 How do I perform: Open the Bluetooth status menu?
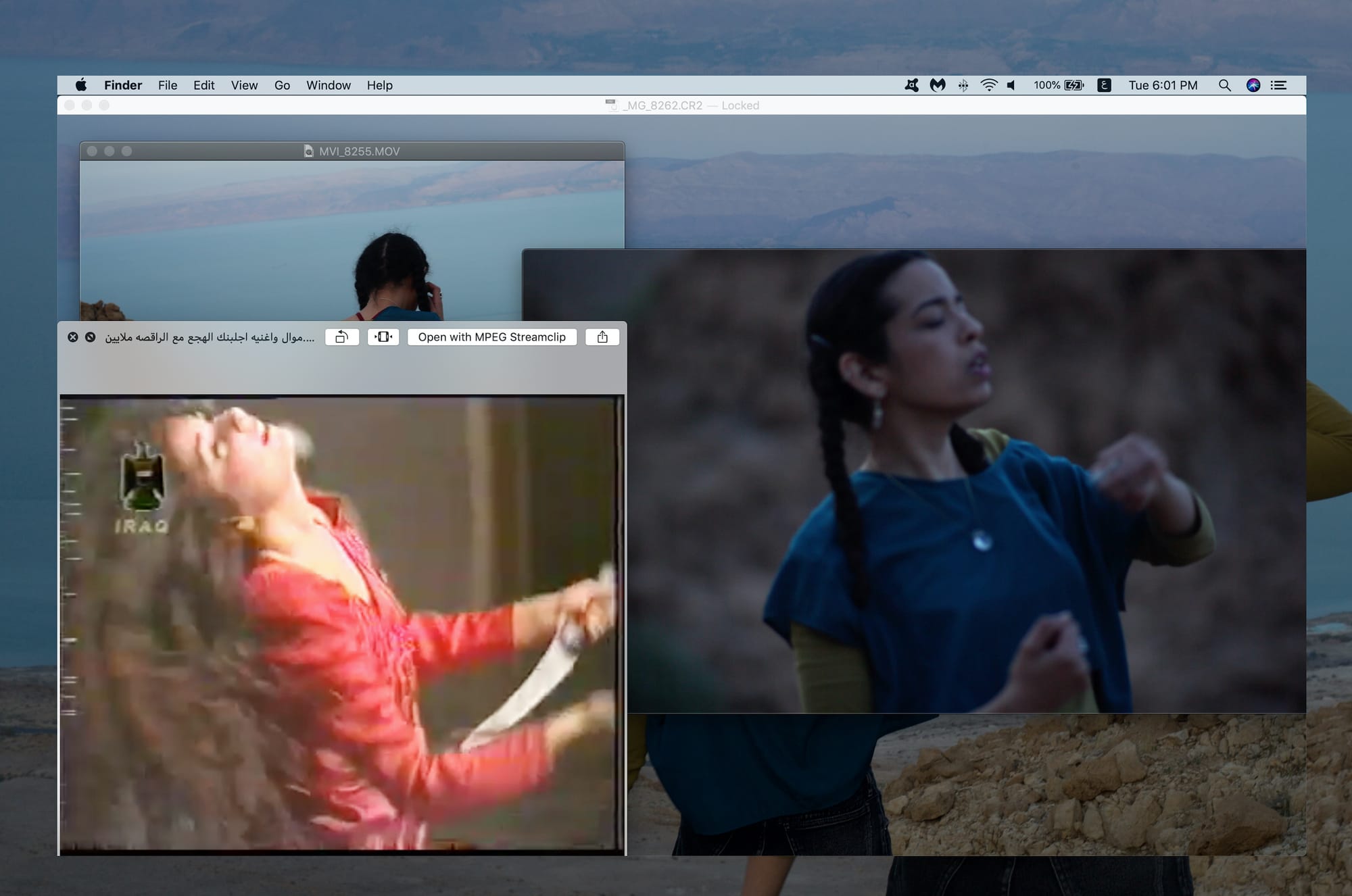click(x=963, y=85)
